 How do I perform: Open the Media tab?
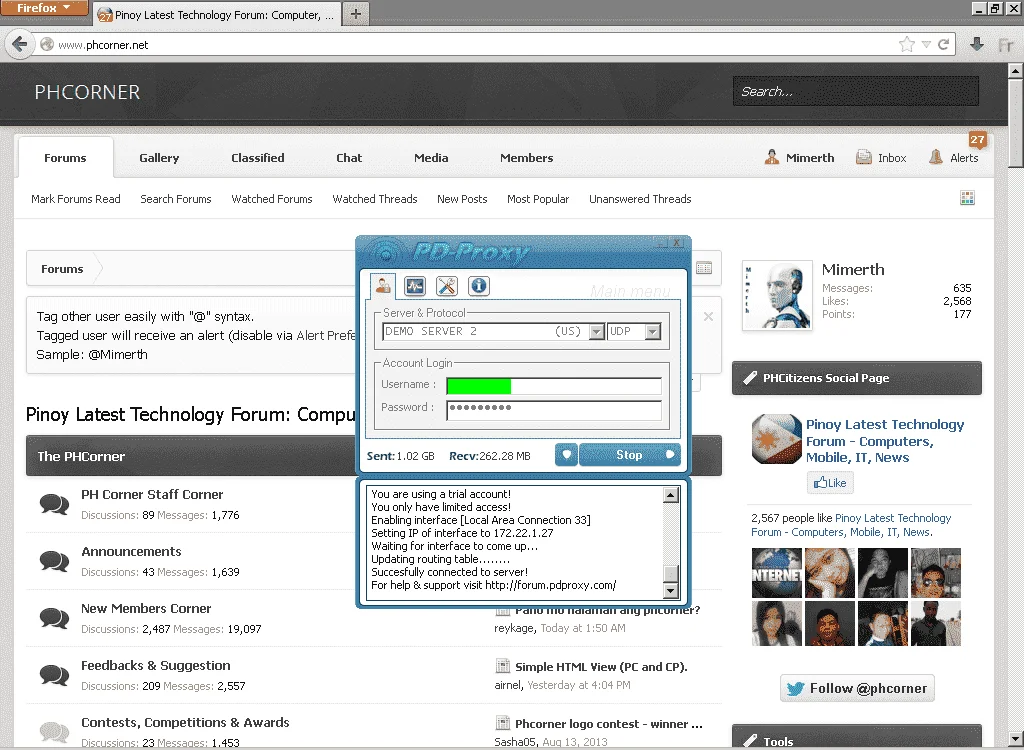(431, 157)
